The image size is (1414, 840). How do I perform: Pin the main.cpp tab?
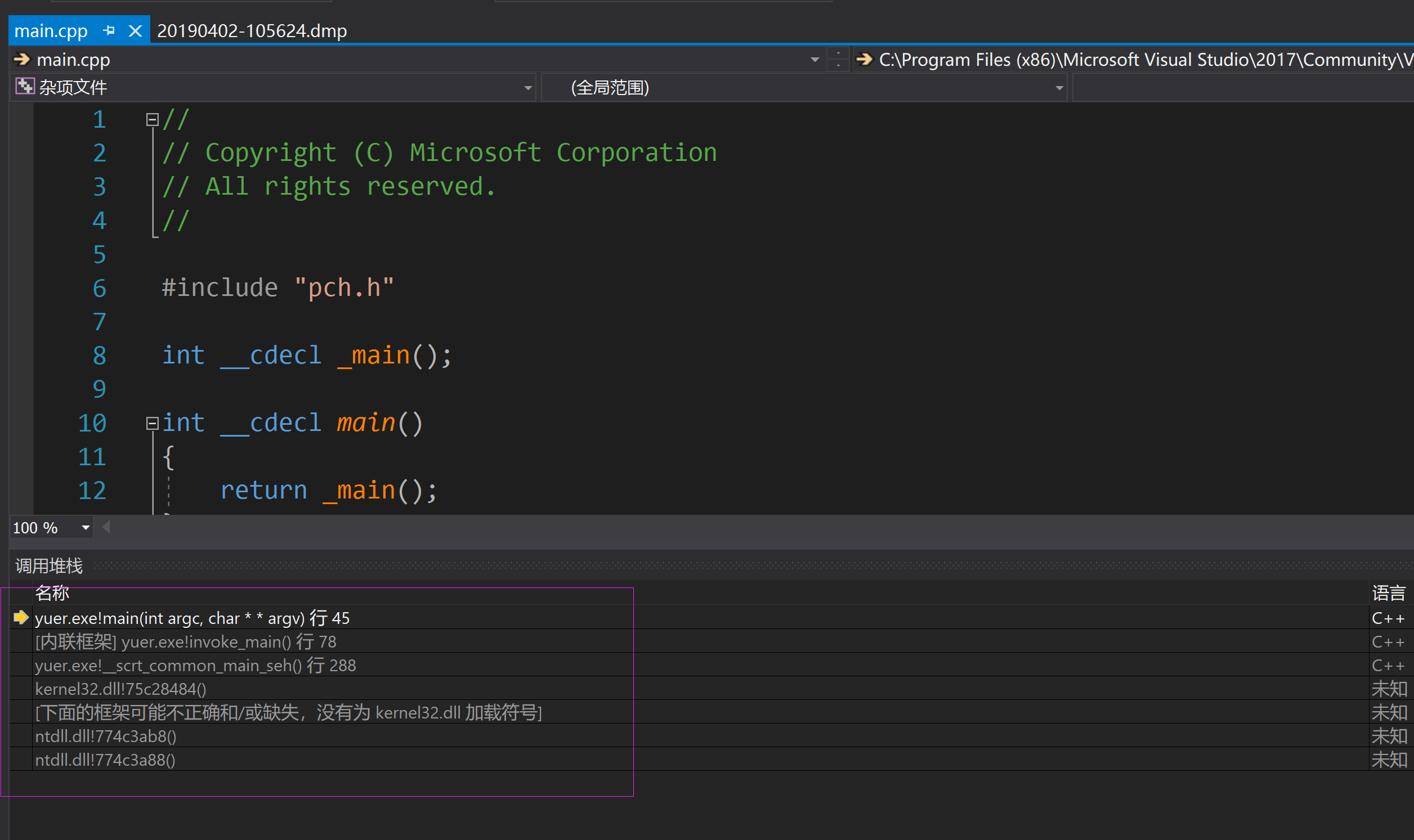pyautogui.click(x=109, y=30)
